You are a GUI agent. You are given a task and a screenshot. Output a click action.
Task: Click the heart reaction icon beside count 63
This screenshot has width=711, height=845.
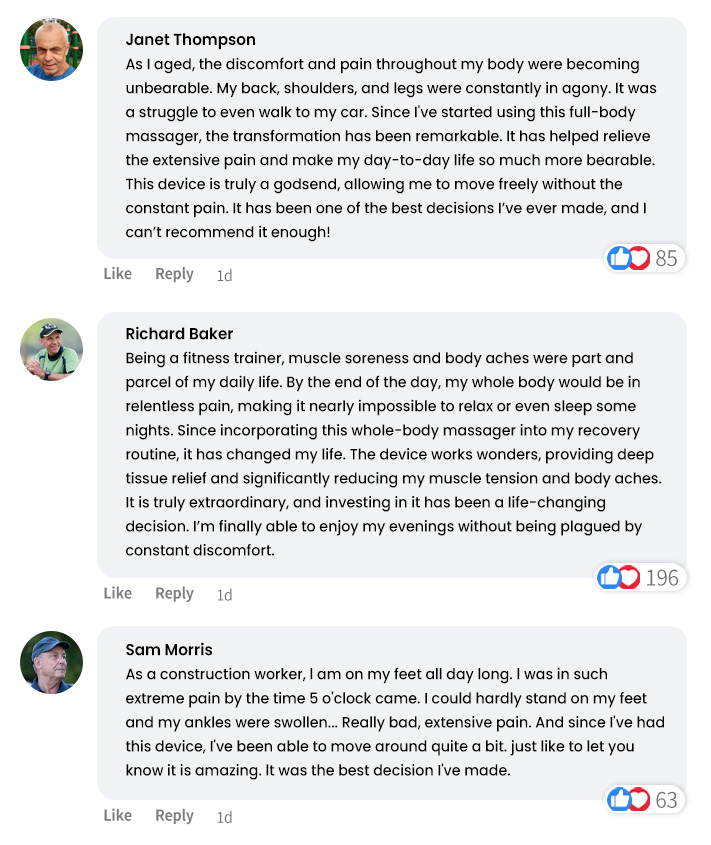(x=640, y=800)
